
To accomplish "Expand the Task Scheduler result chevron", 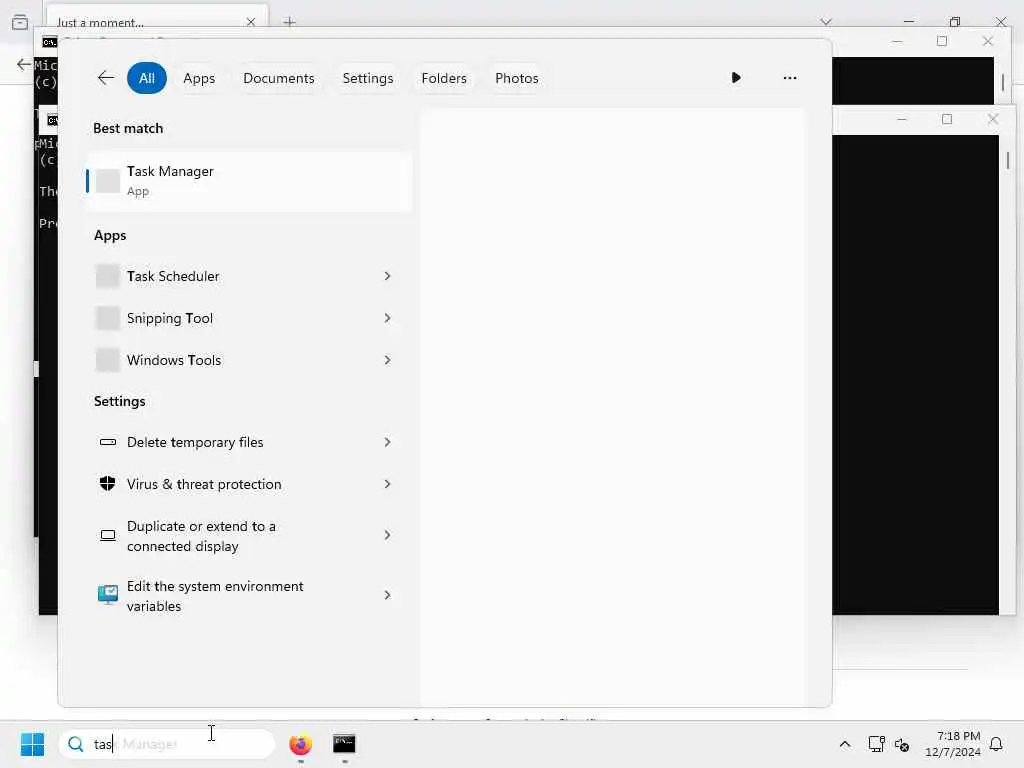I will tap(387, 276).
